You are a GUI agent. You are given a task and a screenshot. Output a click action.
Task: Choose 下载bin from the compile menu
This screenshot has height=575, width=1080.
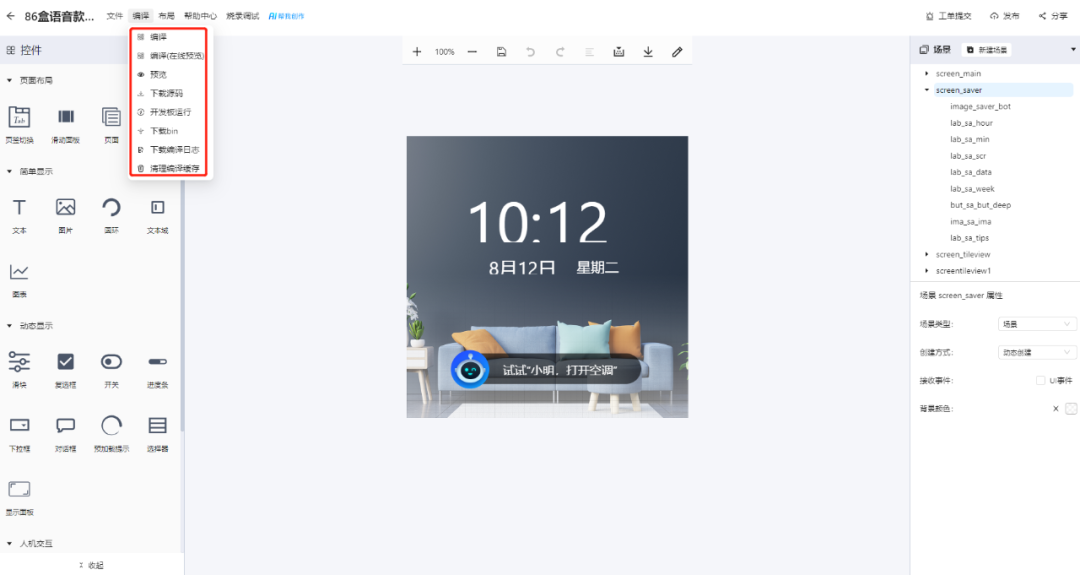(169, 131)
